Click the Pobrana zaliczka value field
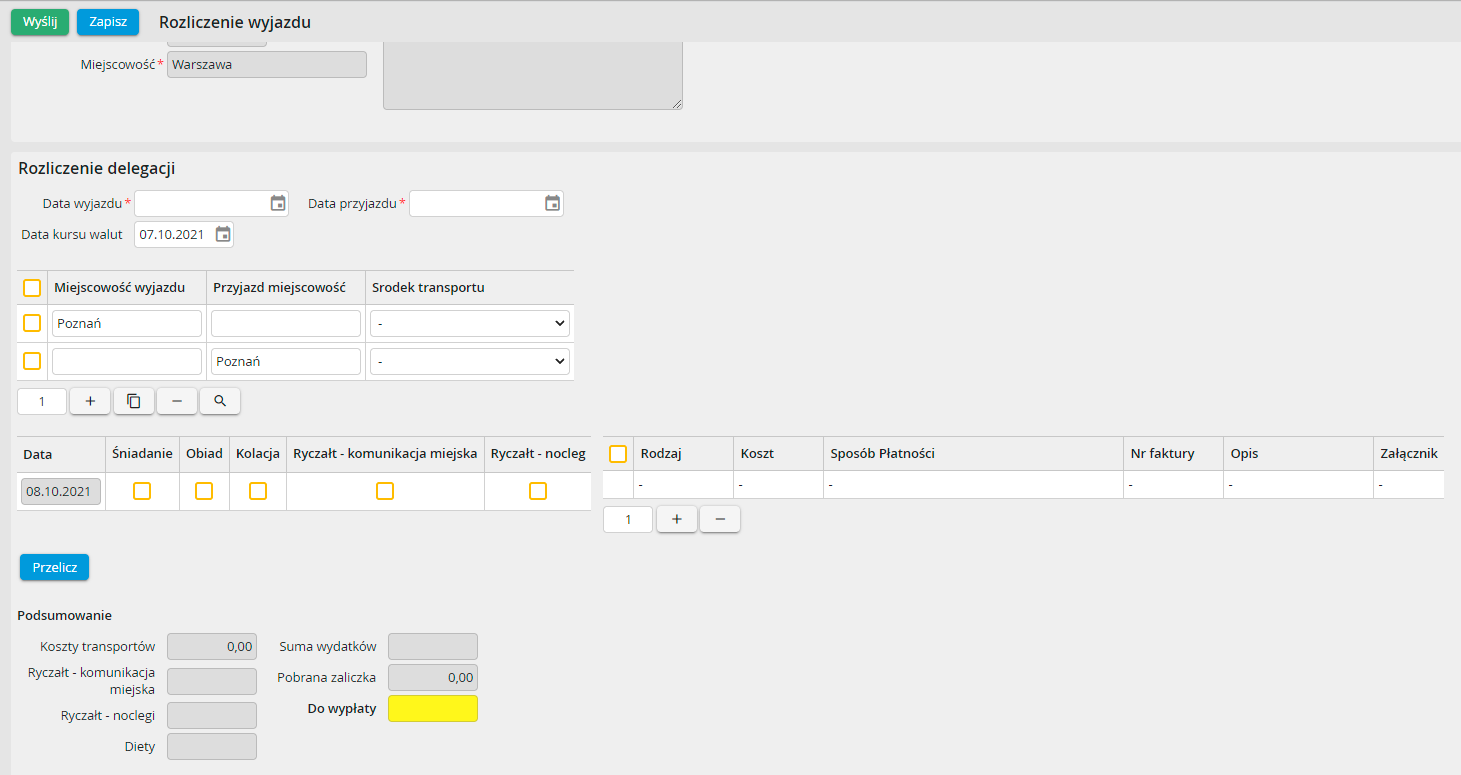Viewport: 1461px width, 775px height. [433, 677]
